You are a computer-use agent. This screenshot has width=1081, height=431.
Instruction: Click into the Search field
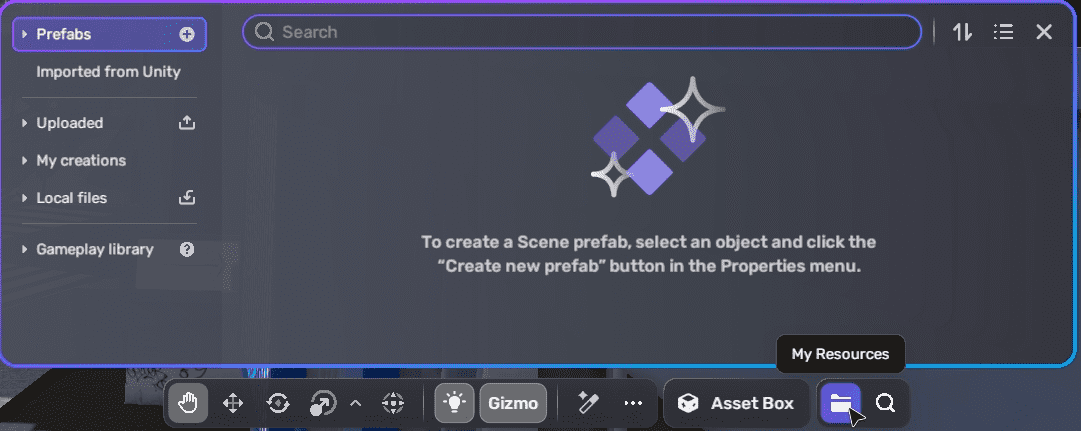[x=580, y=32]
